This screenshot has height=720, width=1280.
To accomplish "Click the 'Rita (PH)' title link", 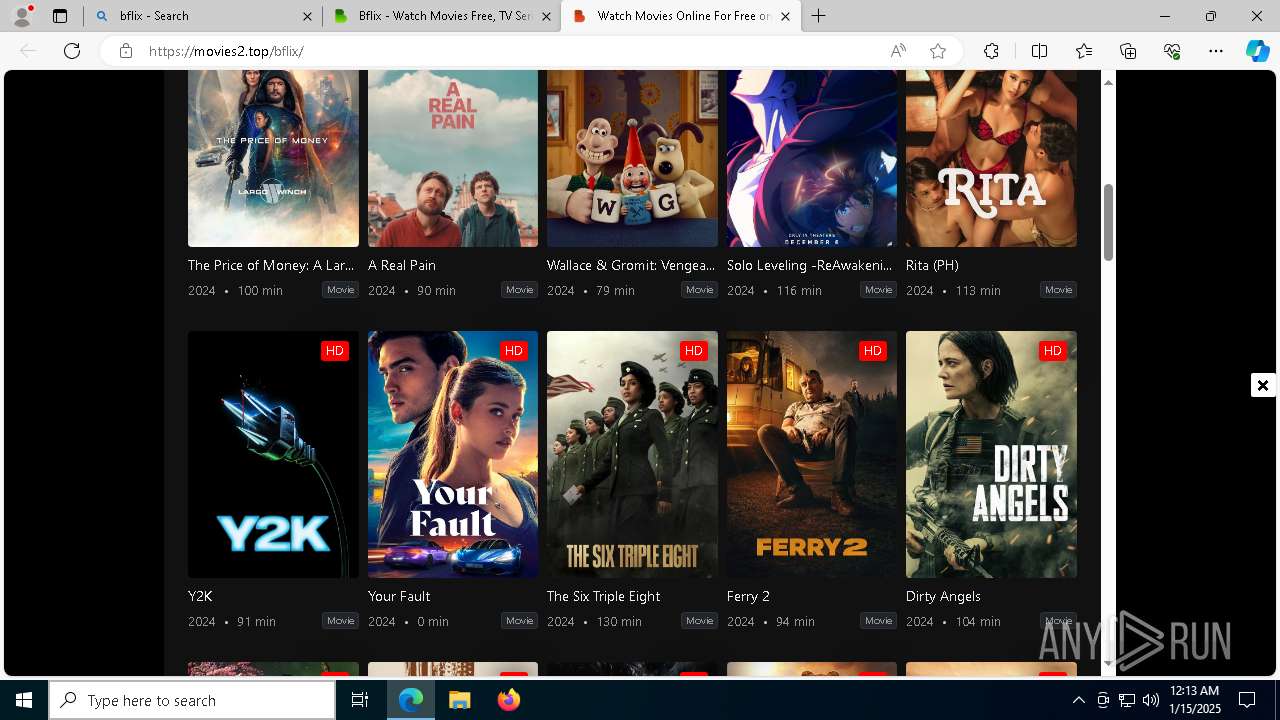I will [x=932, y=265].
